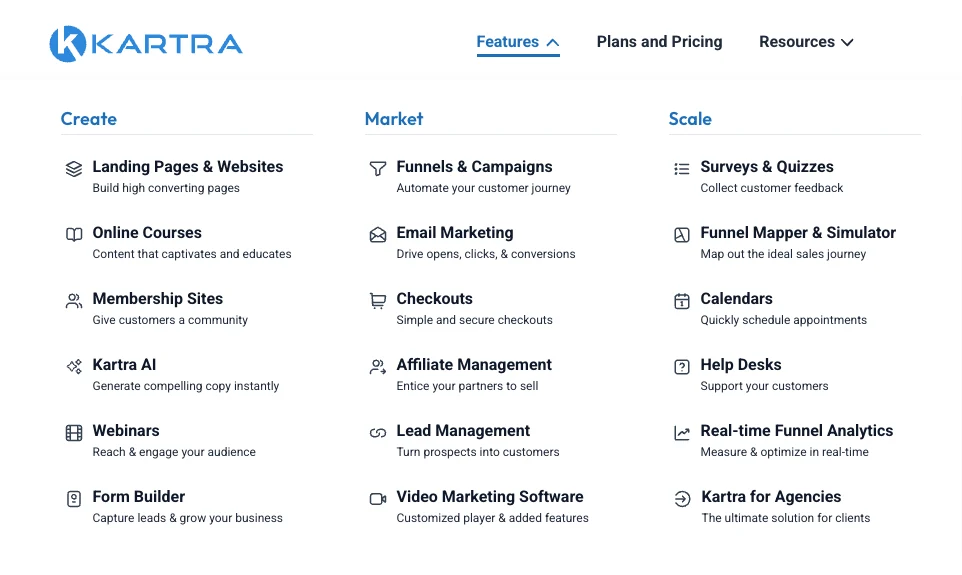Click the form icon beside Form Builder
962x575 pixels.
74,498
